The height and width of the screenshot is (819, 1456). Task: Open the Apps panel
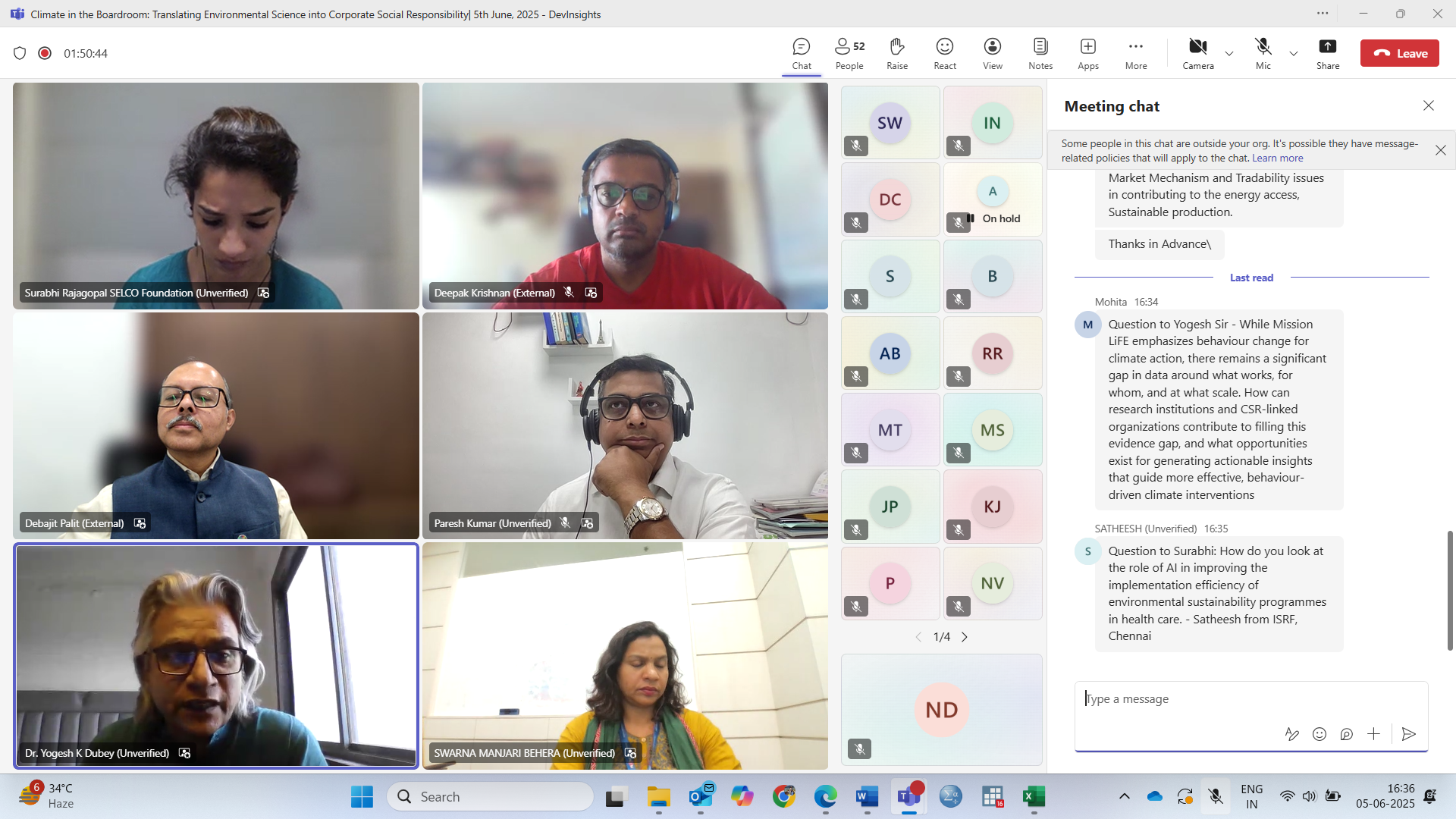pos(1088,53)
